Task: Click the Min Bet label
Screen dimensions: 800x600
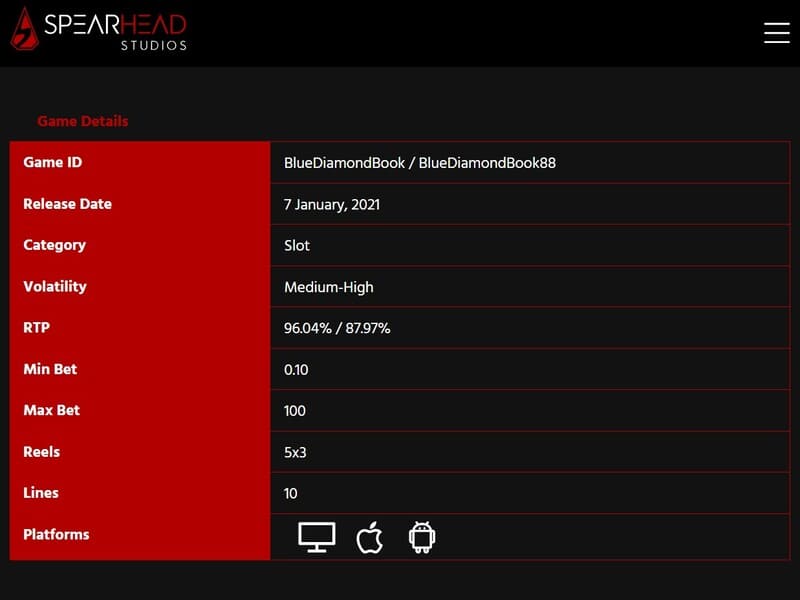Action: pyautogui.click(x=50, y=369)
